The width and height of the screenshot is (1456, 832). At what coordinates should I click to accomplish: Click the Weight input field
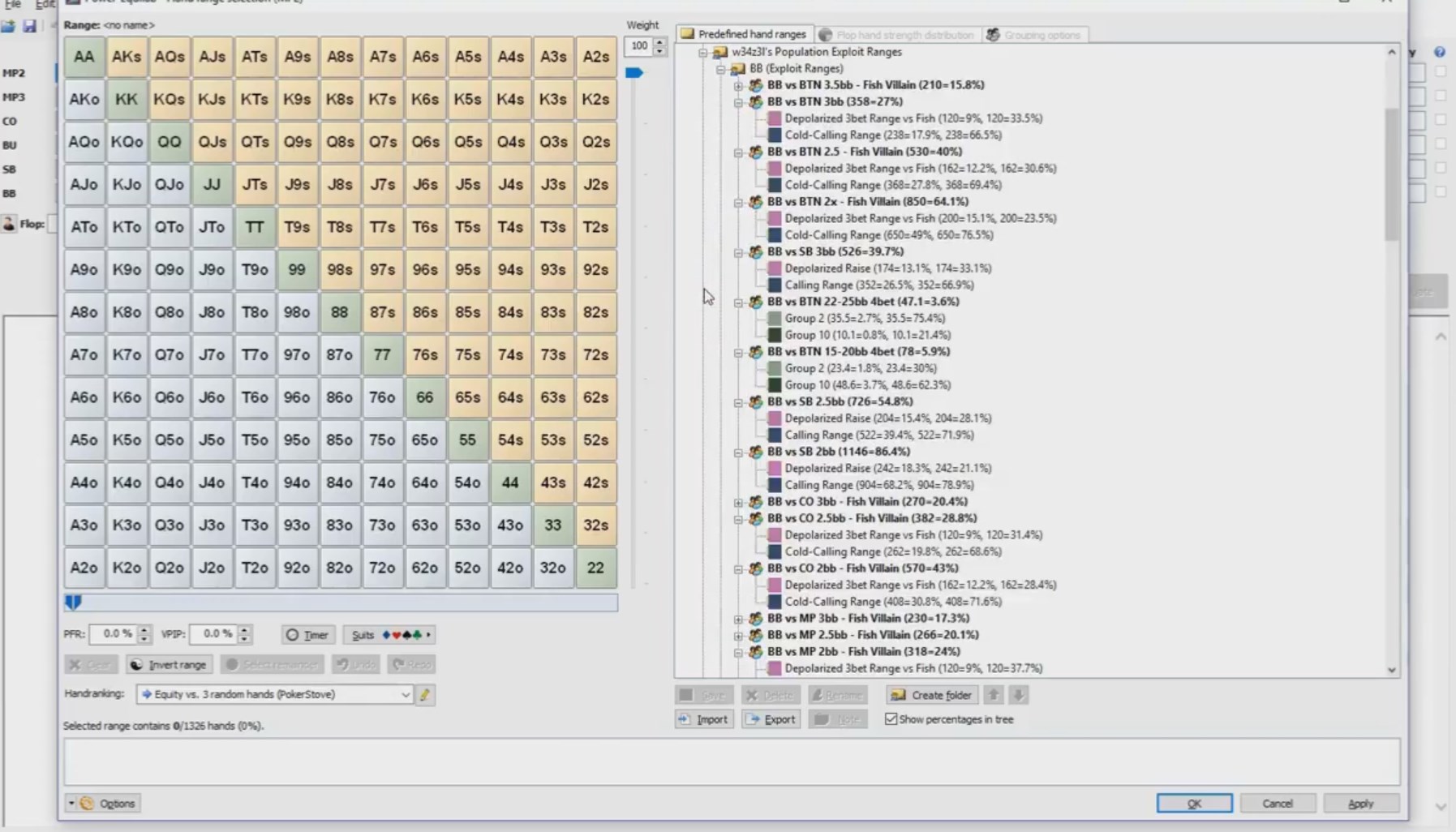pos(639,46)
